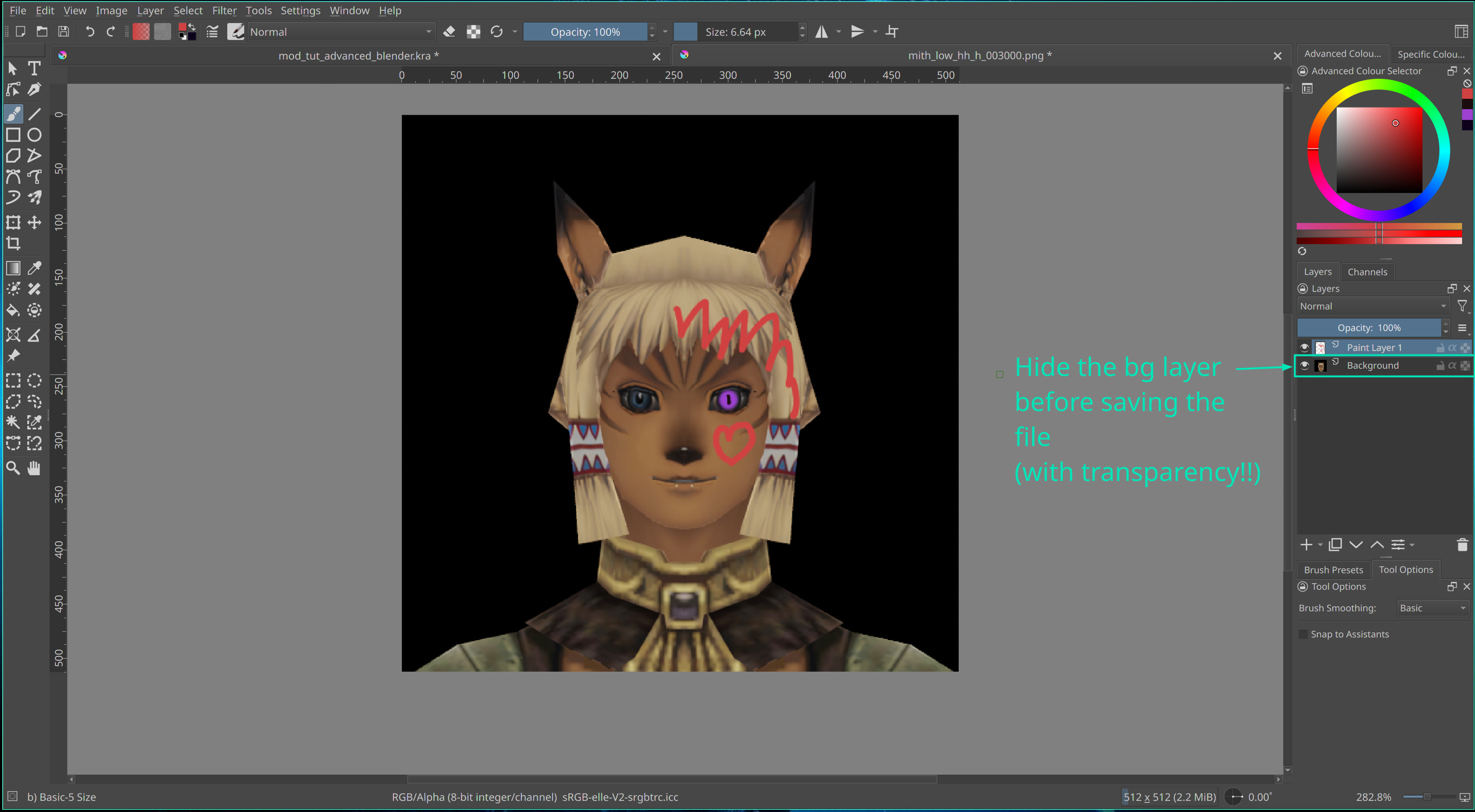
Task: Reload the original brush preset
Action: pyautogui.click(x=496, y=31)
